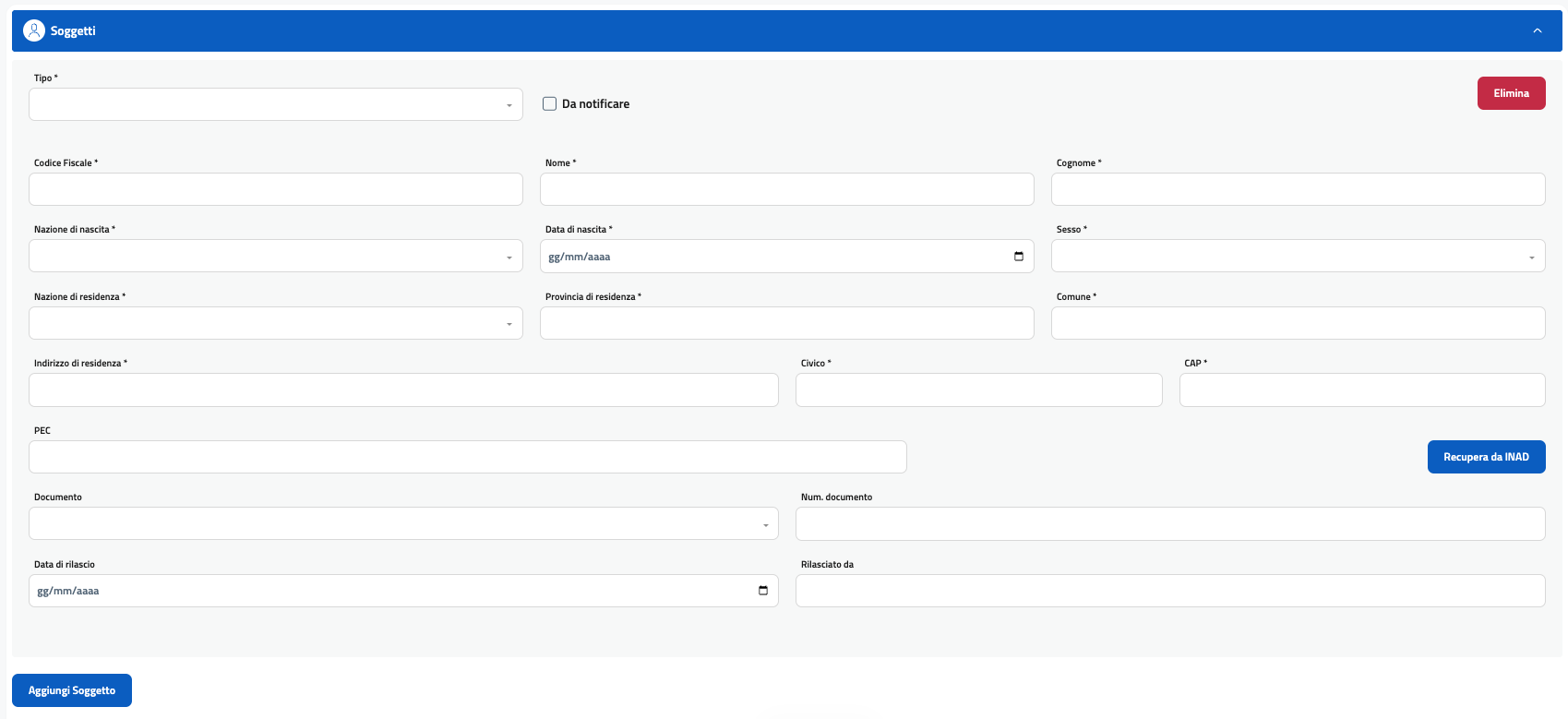Screen dimensions: 1568x719
Task: Click the Recupera da INAD button
Action: (x=1486, y=457)
